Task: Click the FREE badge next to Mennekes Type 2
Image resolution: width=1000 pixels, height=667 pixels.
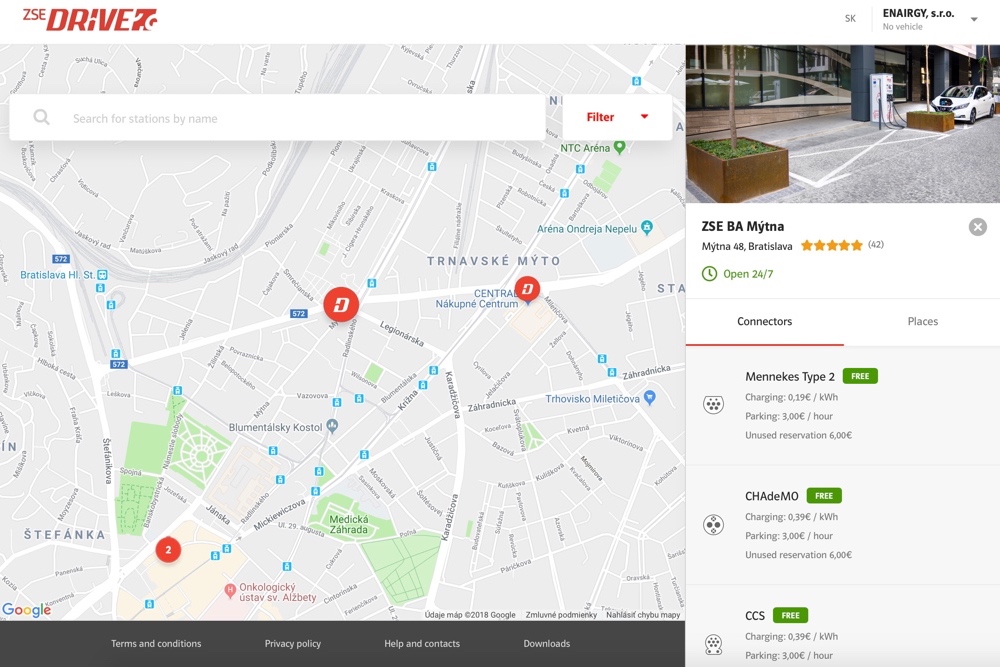Action: 860,376
